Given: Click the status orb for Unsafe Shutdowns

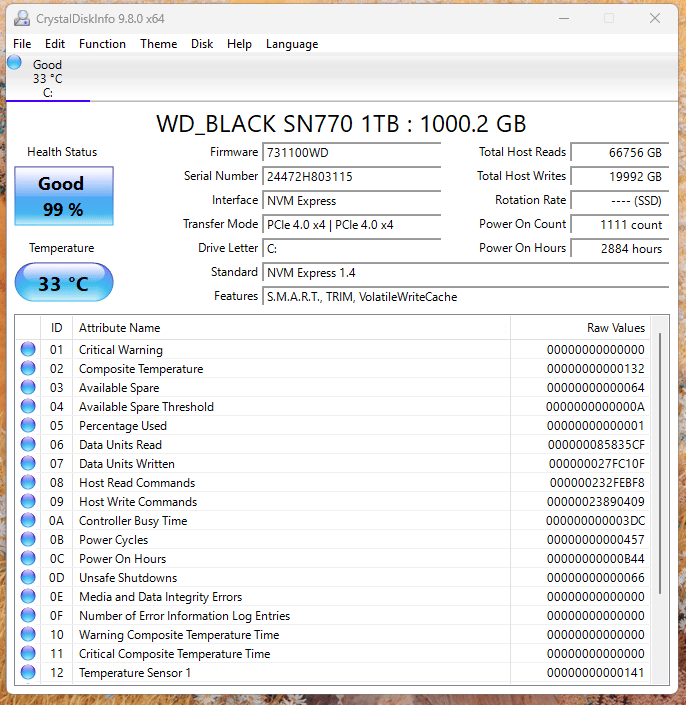Looking at the screenshot, I should pyautogui.click(x=28, y=577).
